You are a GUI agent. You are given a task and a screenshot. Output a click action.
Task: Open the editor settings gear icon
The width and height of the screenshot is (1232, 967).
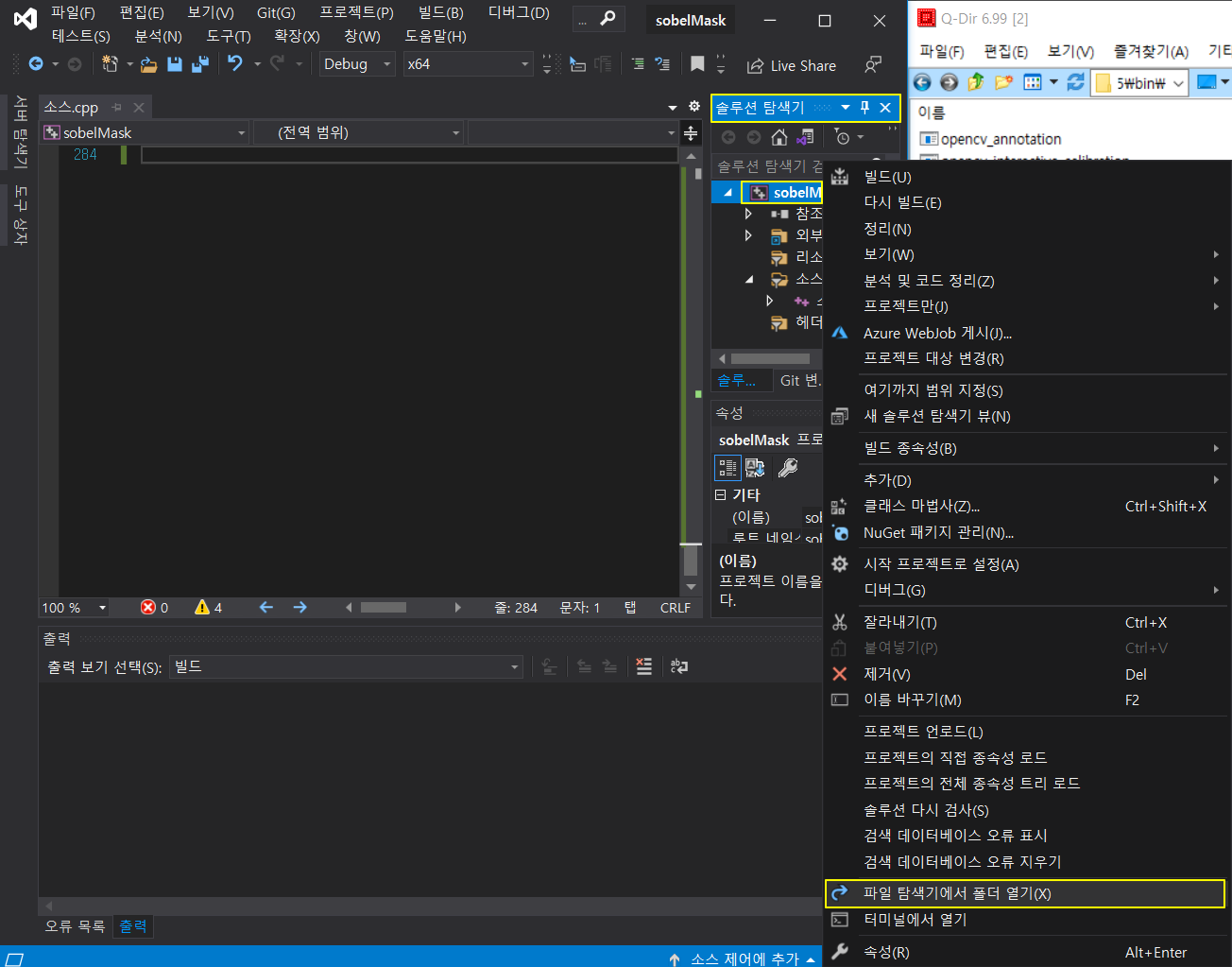pyautogui.click(x=694, y=106)
